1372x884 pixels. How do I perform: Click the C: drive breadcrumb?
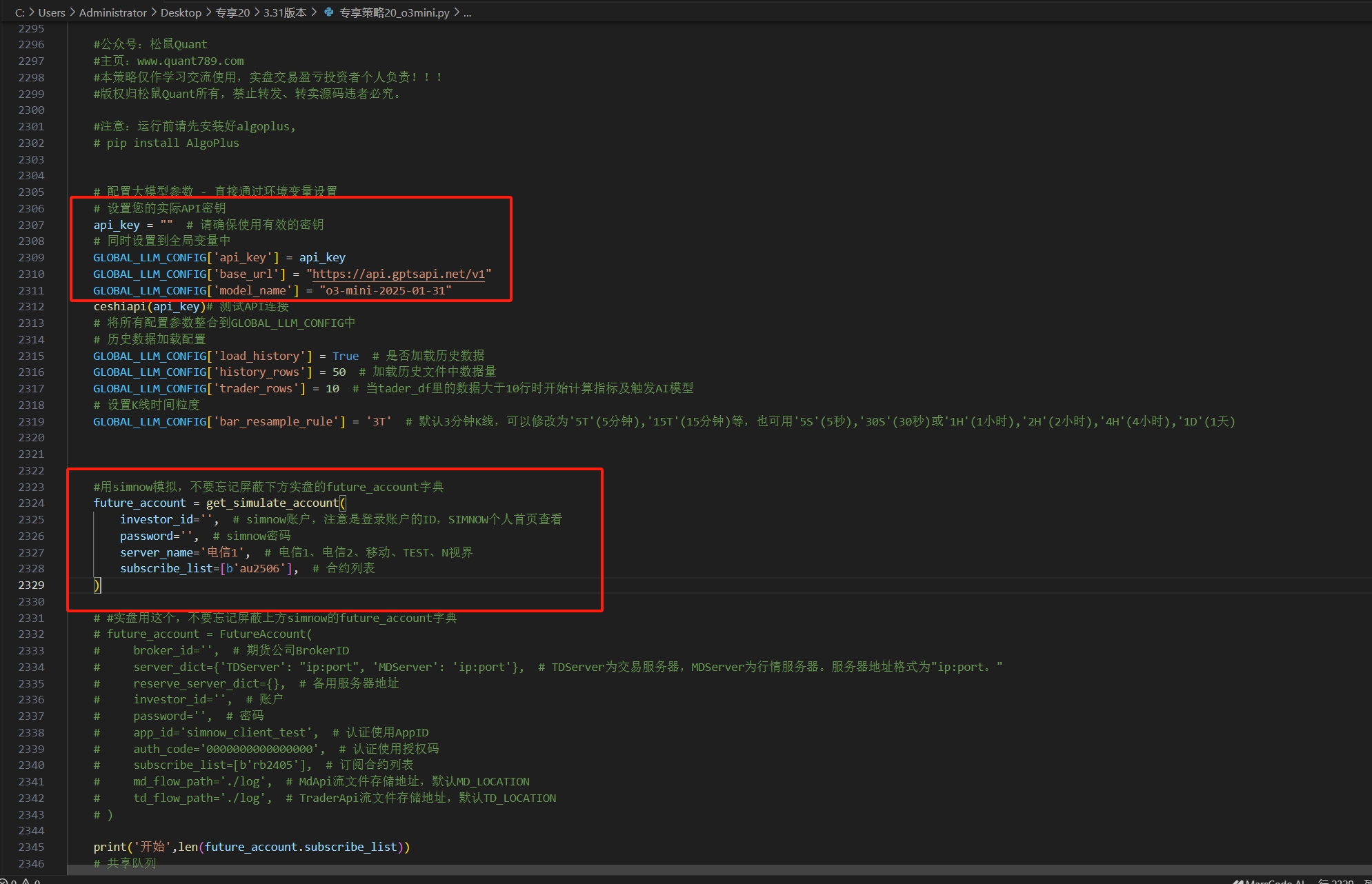[20, 12]
